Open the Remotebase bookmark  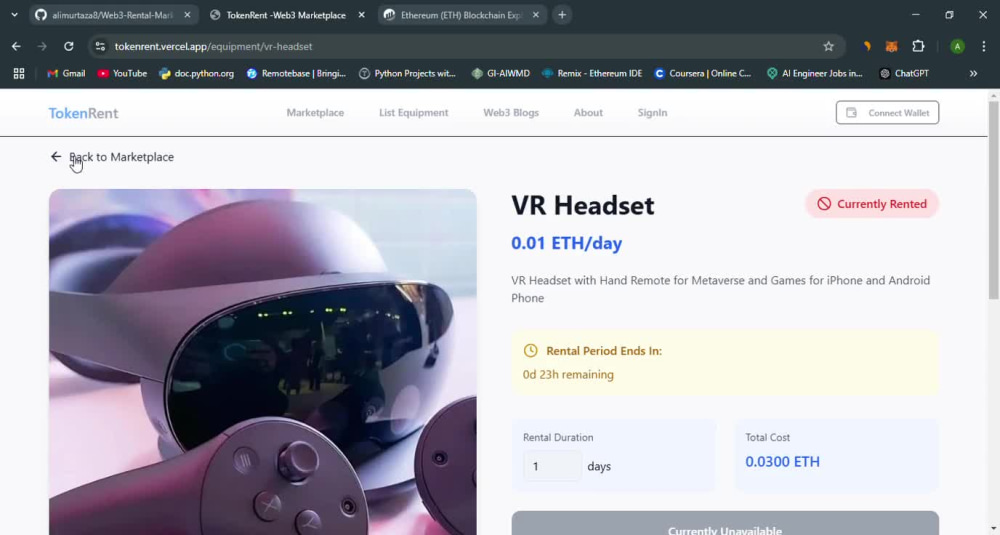(x=297, y=73)
